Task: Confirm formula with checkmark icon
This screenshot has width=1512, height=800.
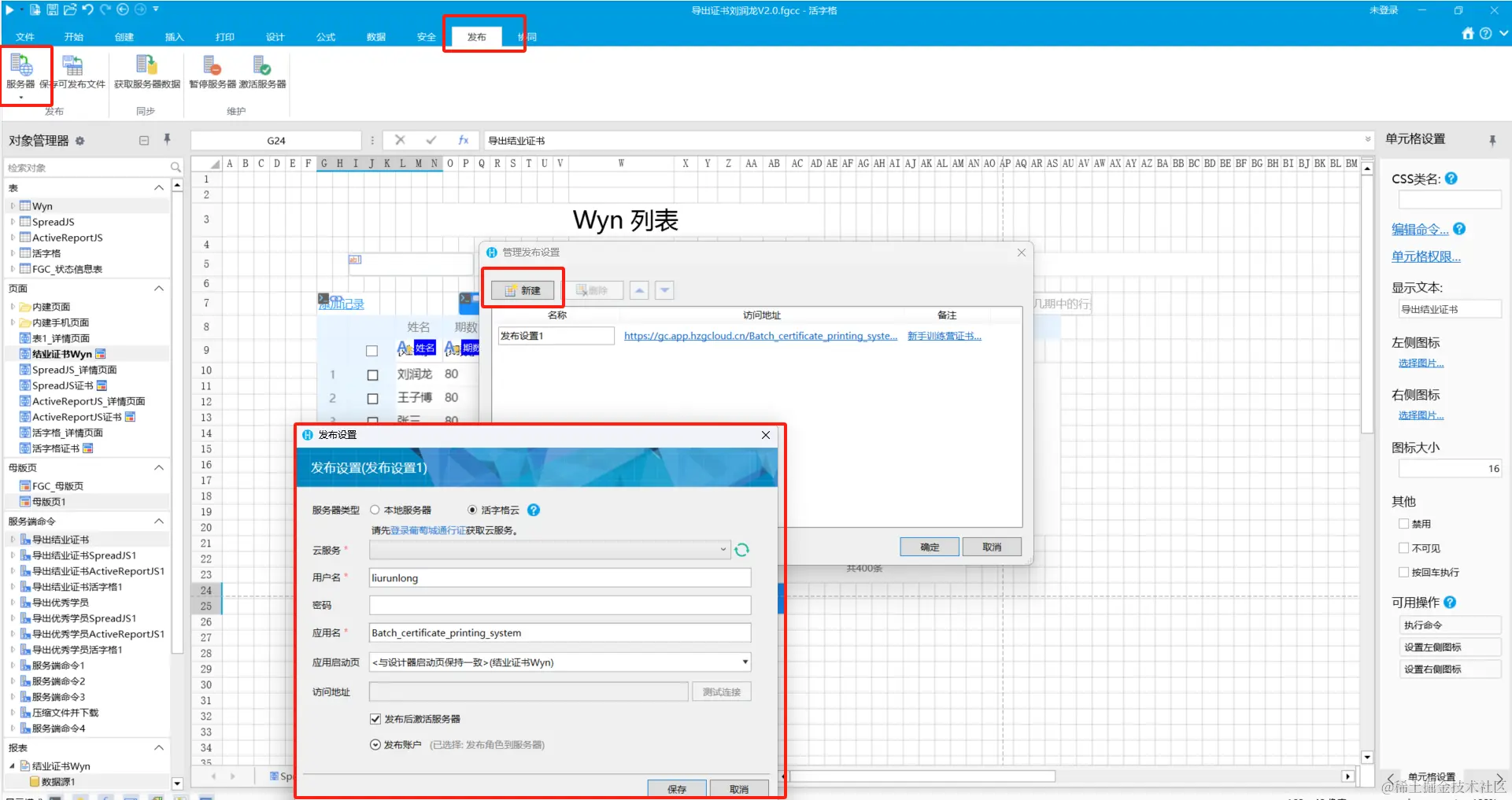Action: click(431, 140)
